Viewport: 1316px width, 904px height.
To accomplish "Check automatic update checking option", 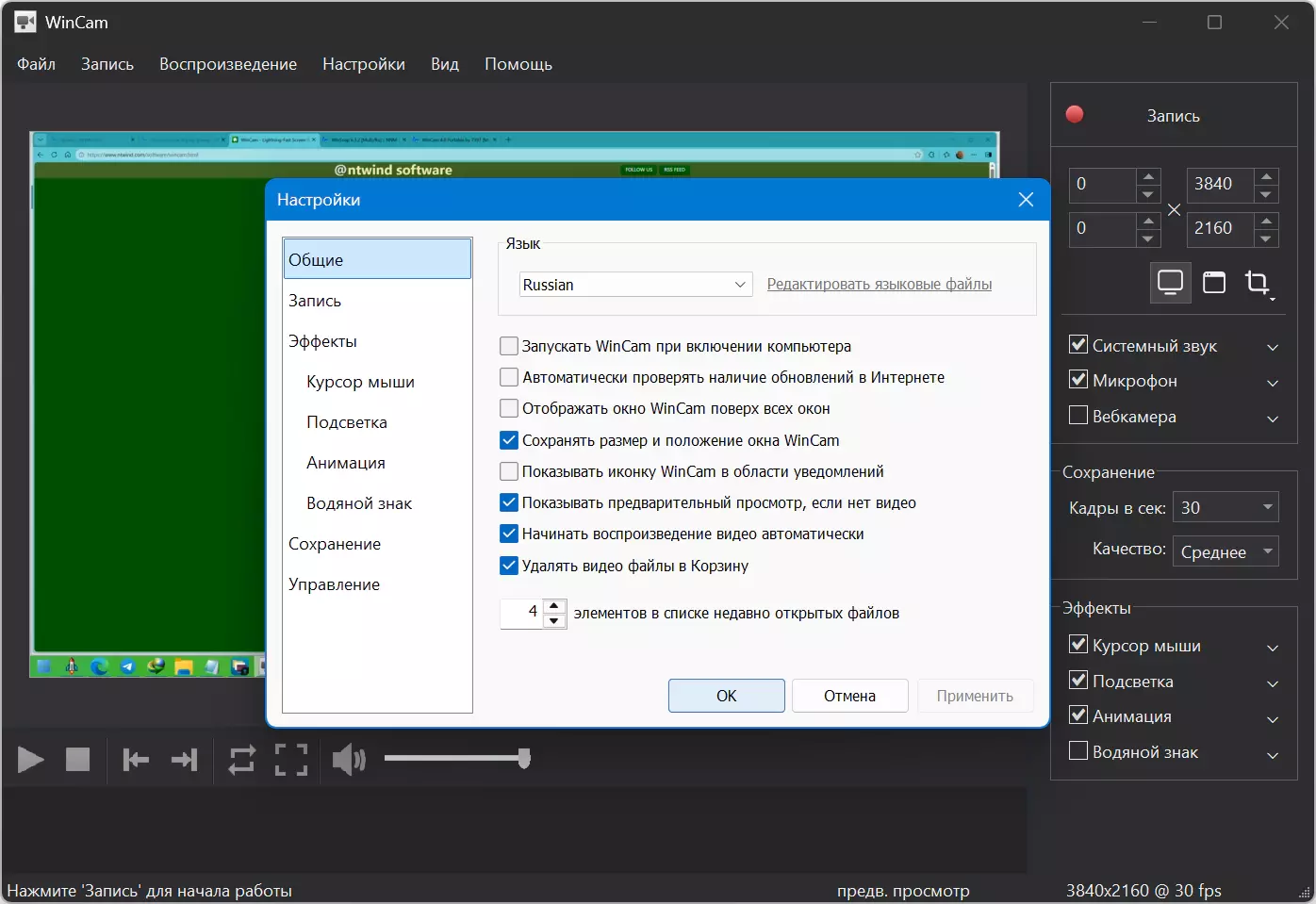I will (509, 377).
